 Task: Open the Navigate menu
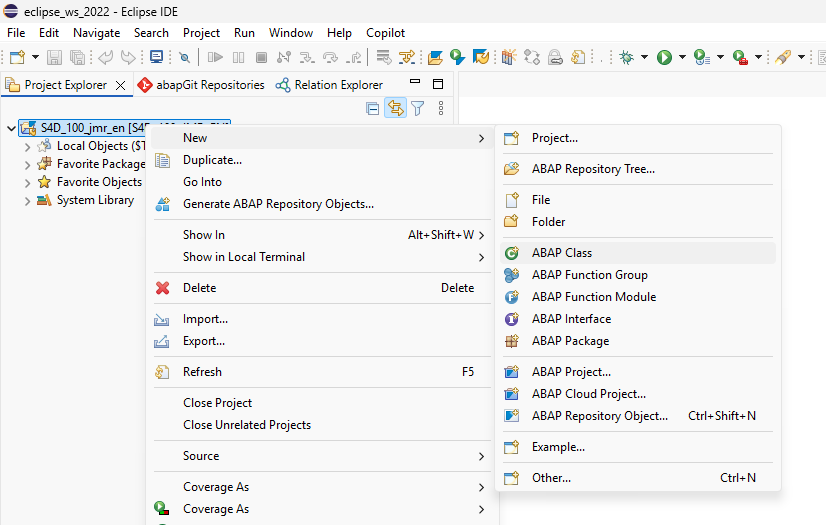tap(96, 33)
